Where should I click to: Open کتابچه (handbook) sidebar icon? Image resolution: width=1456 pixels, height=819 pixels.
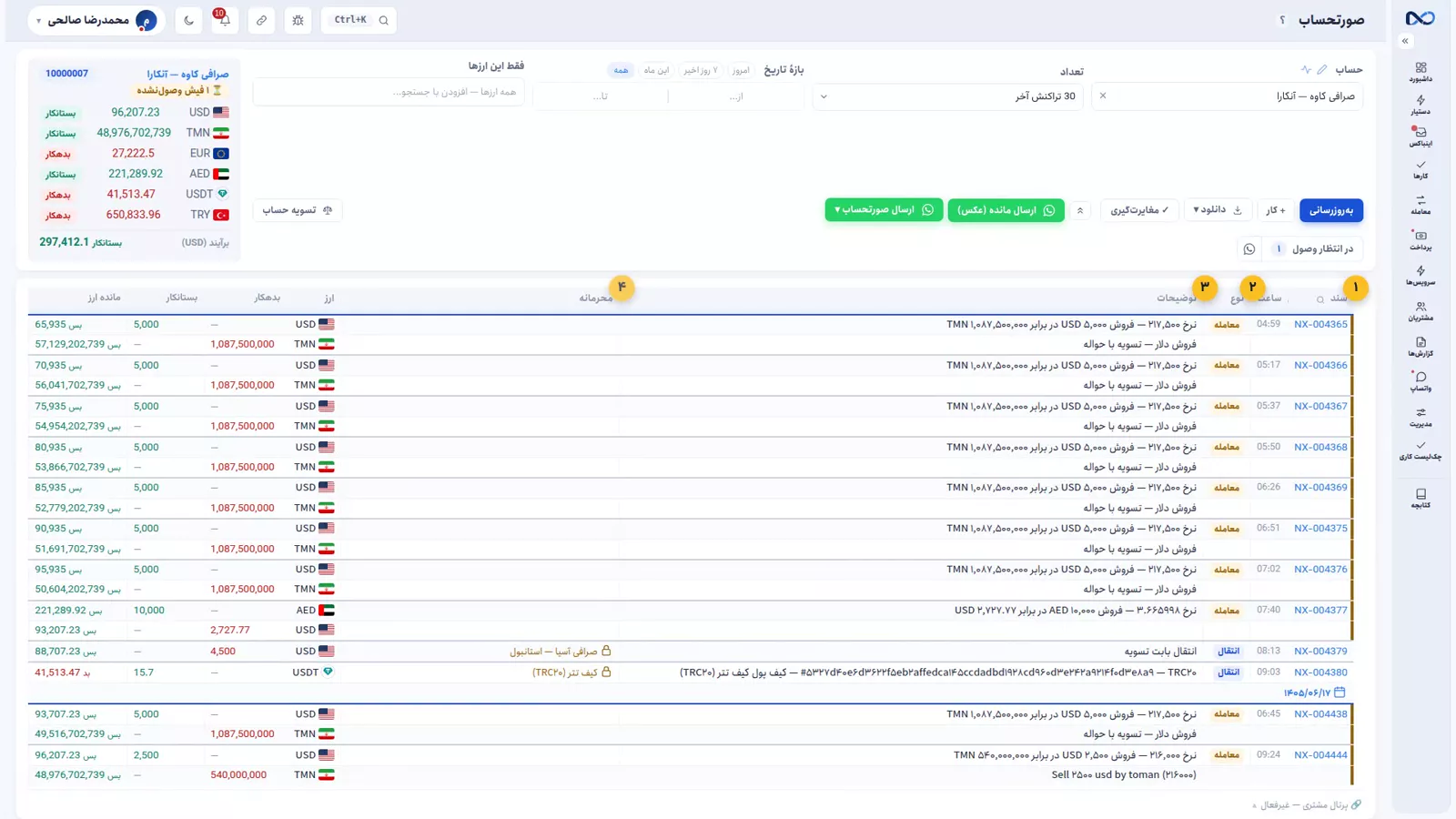point(1421,498)
